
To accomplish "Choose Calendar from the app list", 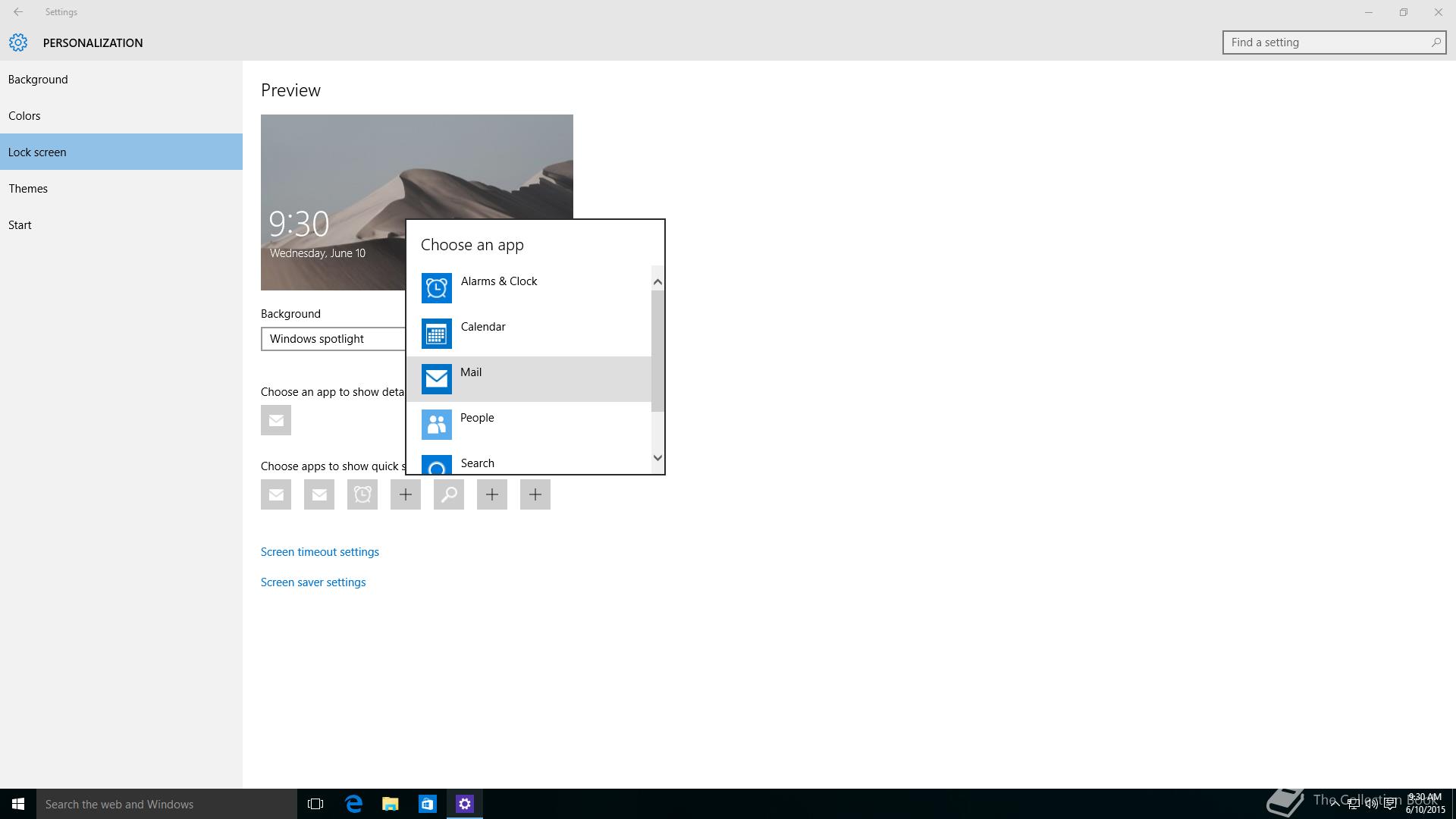I will click(529, 334).
